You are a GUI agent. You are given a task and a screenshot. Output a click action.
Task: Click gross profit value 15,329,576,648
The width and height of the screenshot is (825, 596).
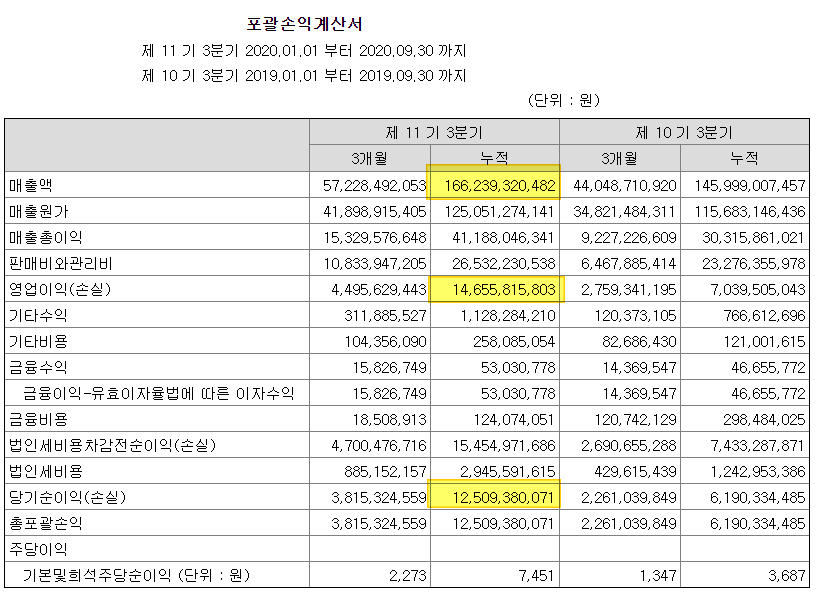point(375,237)
